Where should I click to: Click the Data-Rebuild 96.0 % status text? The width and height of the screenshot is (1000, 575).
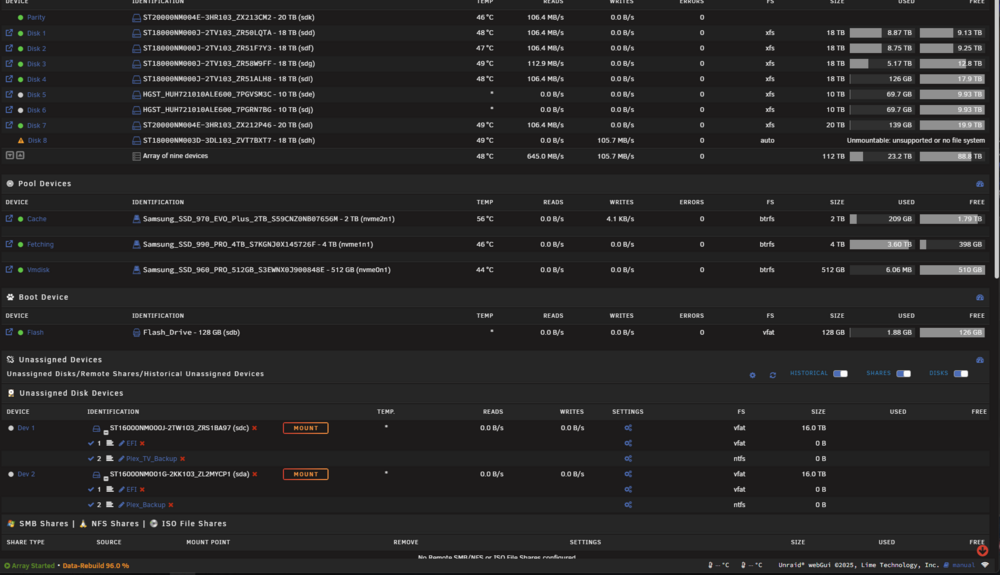tap(96, 565)
